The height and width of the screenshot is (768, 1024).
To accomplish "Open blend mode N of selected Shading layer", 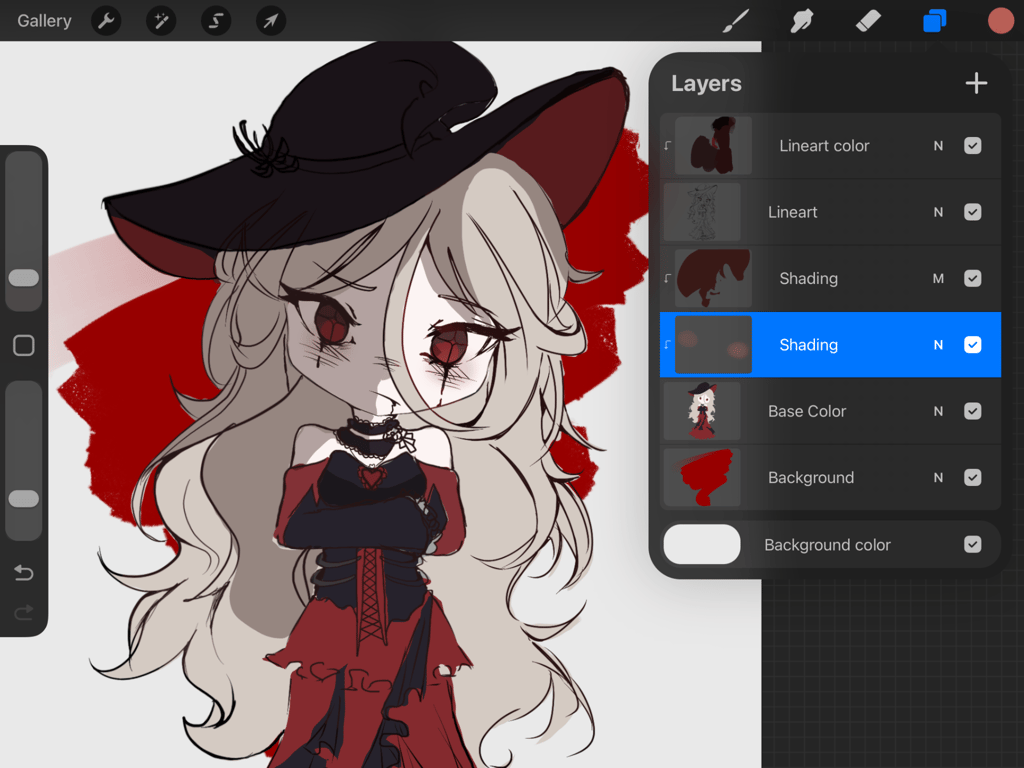I will [938, 345].
